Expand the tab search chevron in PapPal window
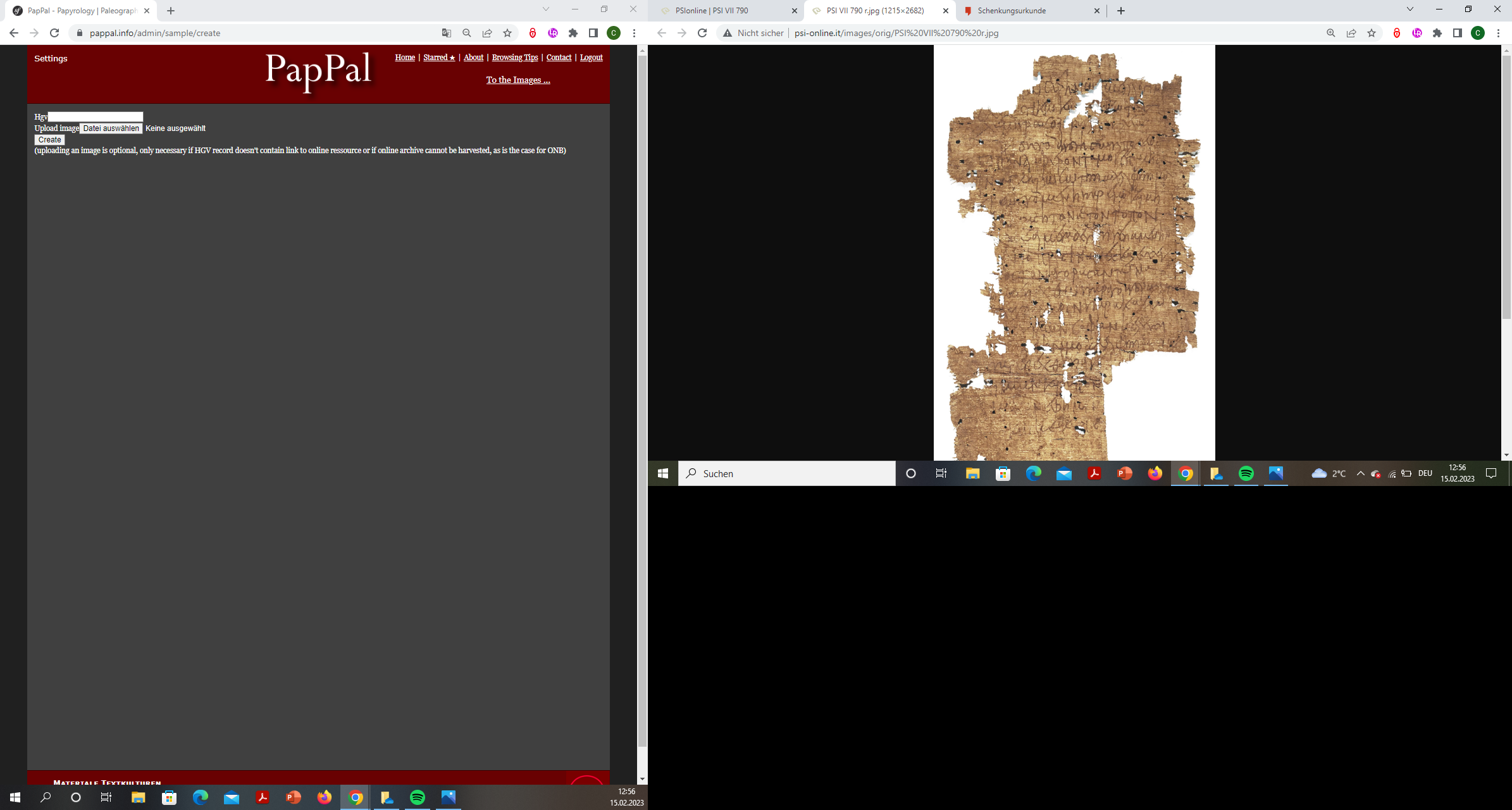The height and width of the screenshot is (810, 1512). (546, 9)
